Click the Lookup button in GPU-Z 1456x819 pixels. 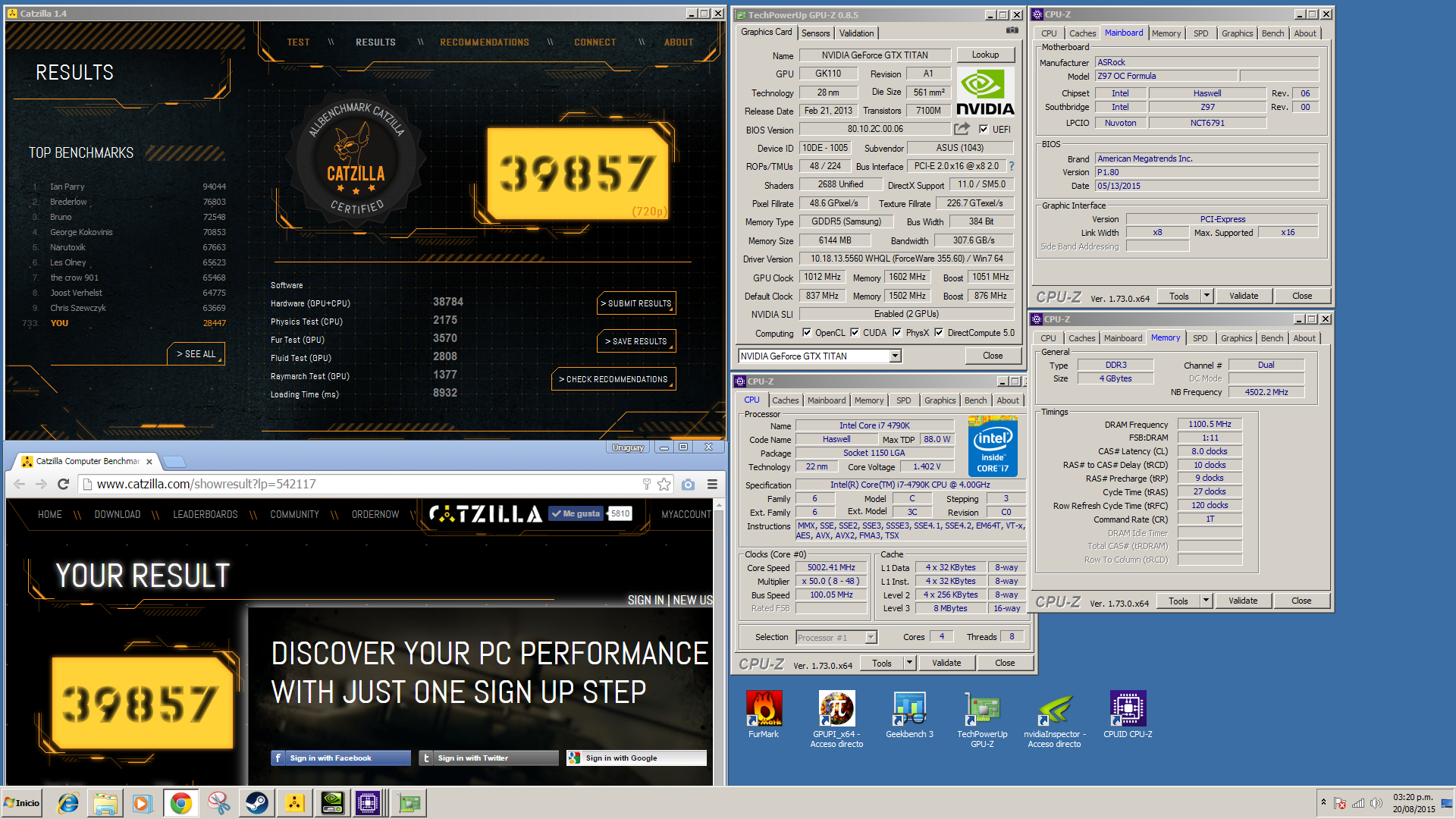coord(985,55)
